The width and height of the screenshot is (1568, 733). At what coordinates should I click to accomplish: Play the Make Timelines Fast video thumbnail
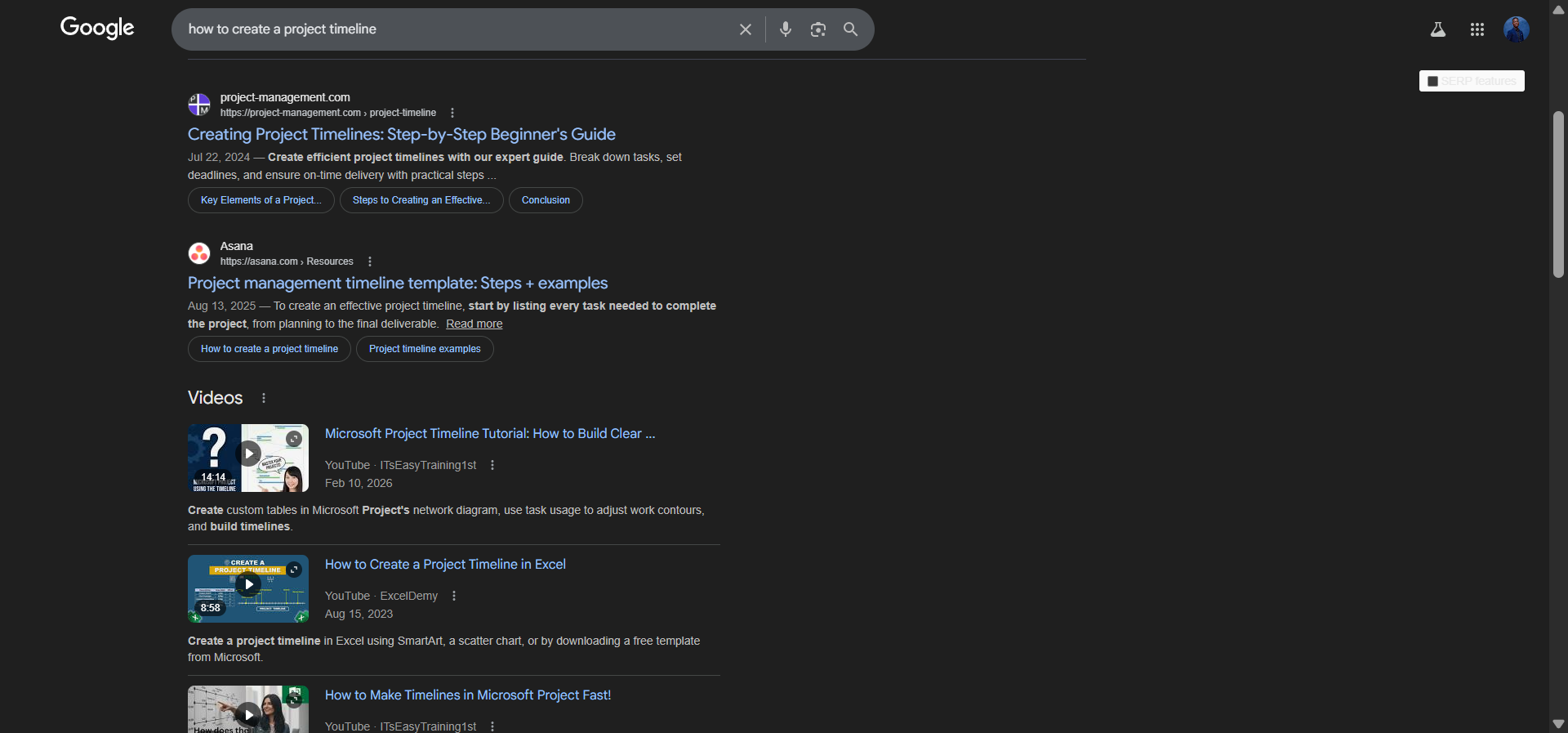click(248, 709)
